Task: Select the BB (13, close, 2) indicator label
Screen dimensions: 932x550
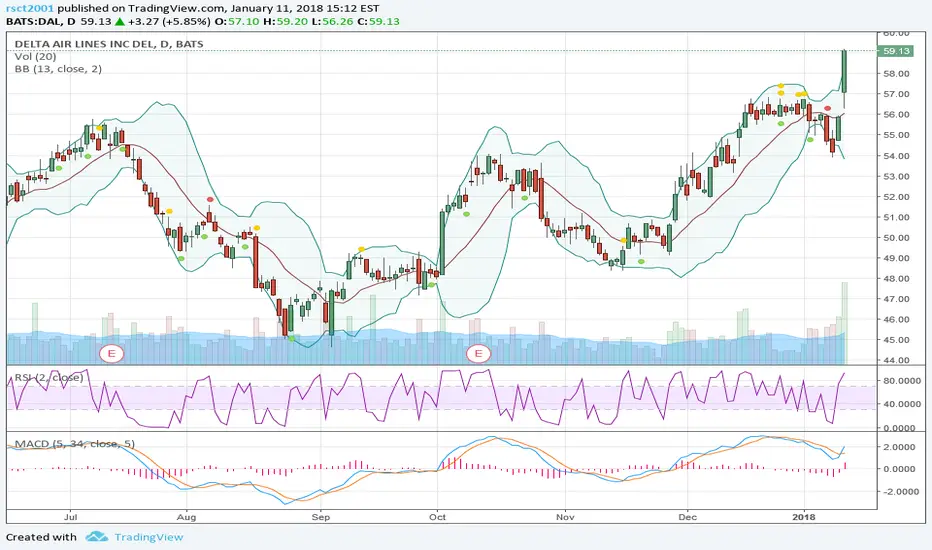Action: [x=58, y=69]
